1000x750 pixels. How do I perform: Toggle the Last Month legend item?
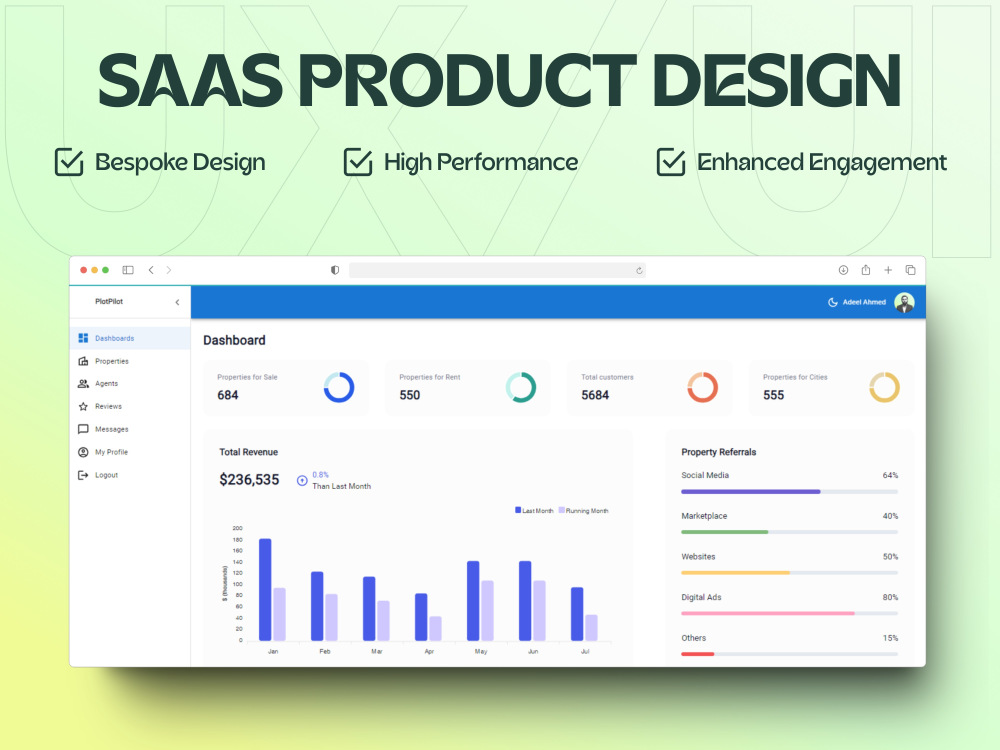pos(534,510)
